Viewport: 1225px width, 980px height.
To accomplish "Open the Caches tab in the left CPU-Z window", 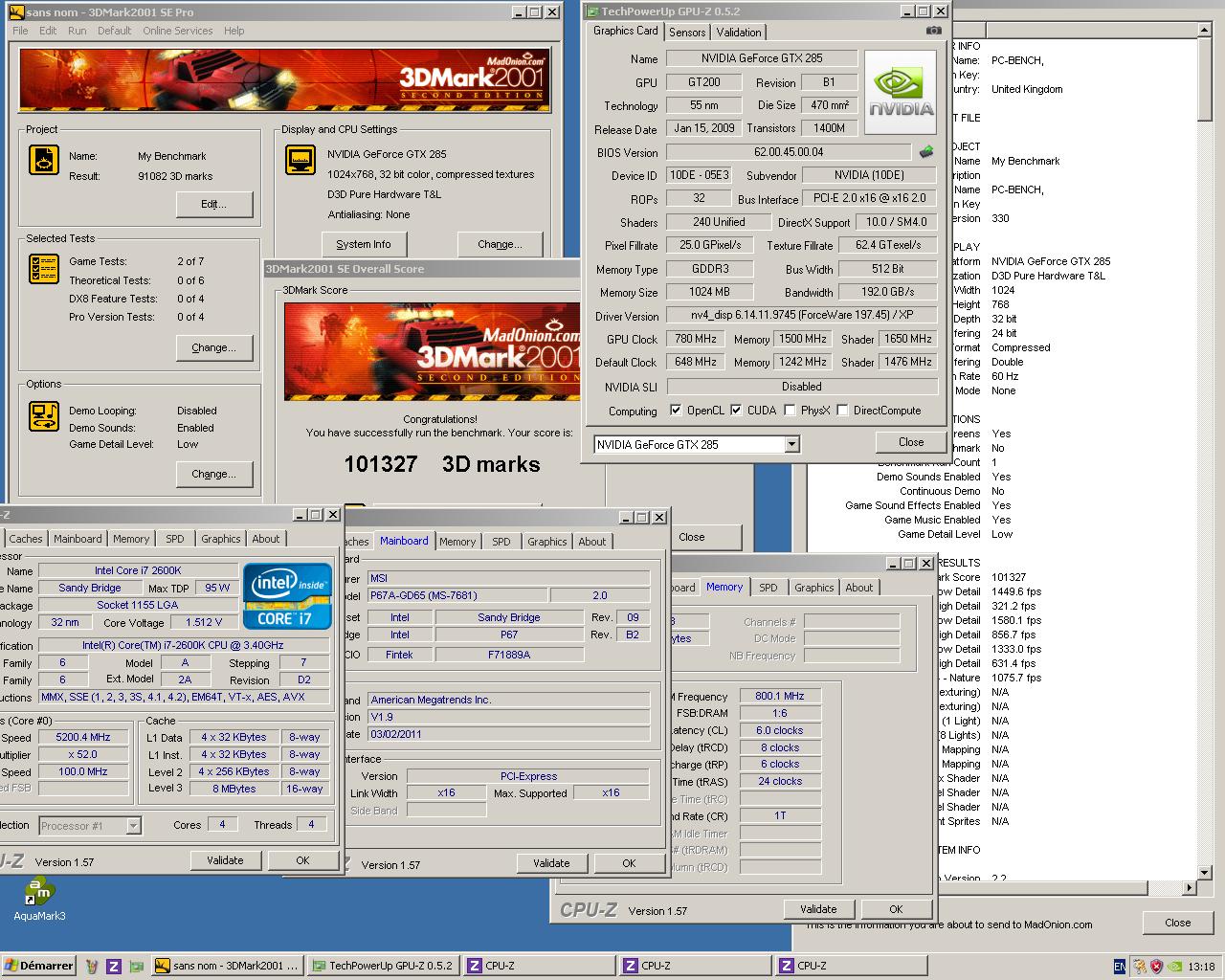I will pos(26,539).
